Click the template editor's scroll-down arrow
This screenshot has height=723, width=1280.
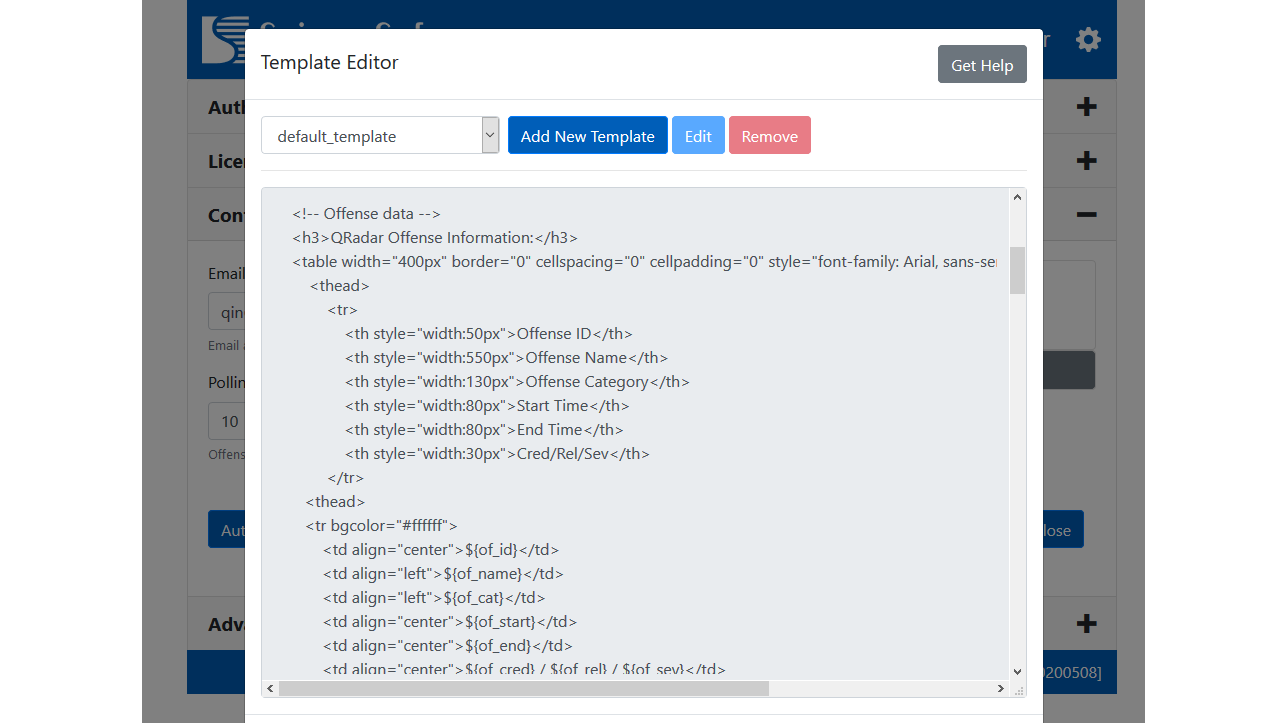1017,672
